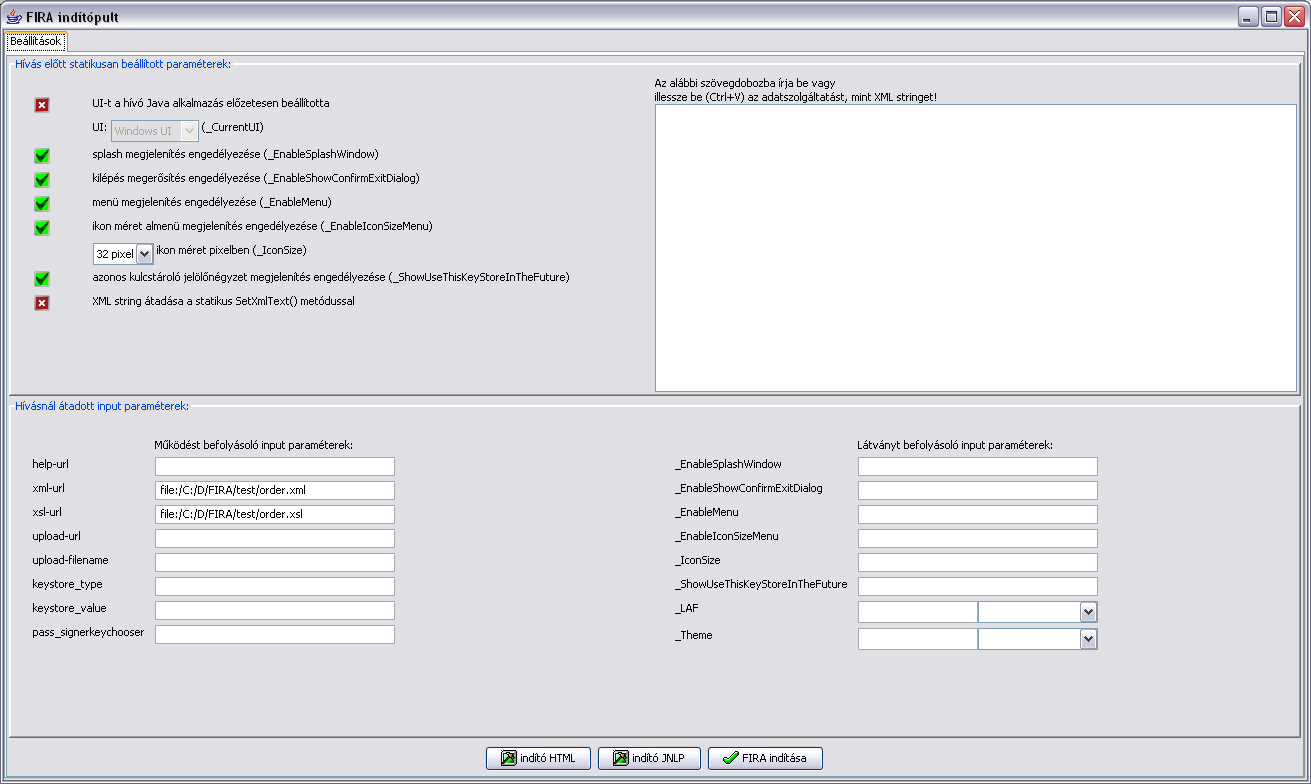The width and height of the screenshot is (1311, 784).
Task: Click the FIRA indítása button
Action: tap(765, 758)
